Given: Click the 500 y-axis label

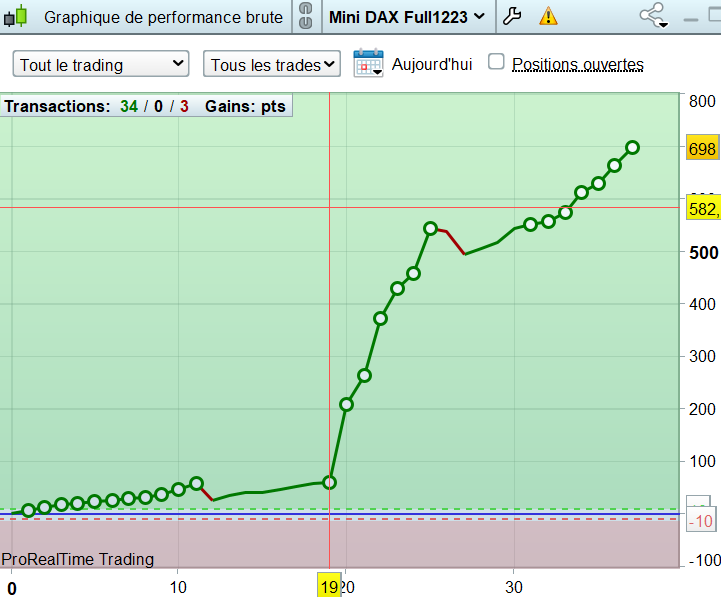Looking at the screenshot, I should point(704,253).
